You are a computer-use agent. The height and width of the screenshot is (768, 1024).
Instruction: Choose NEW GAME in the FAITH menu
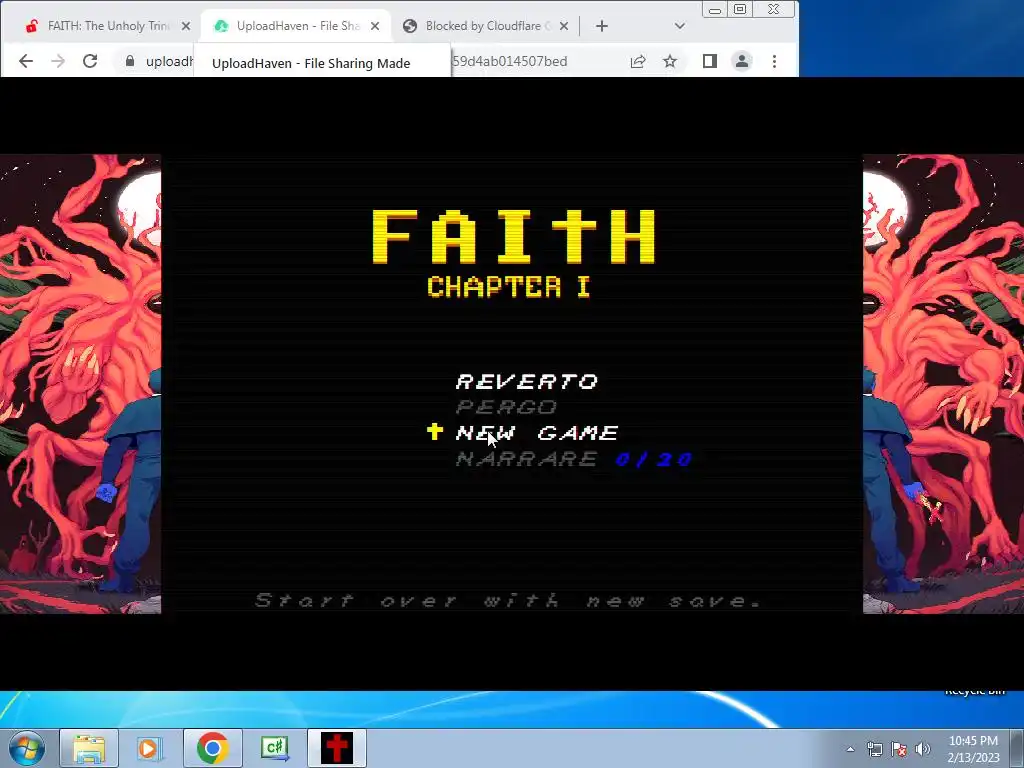537,433
